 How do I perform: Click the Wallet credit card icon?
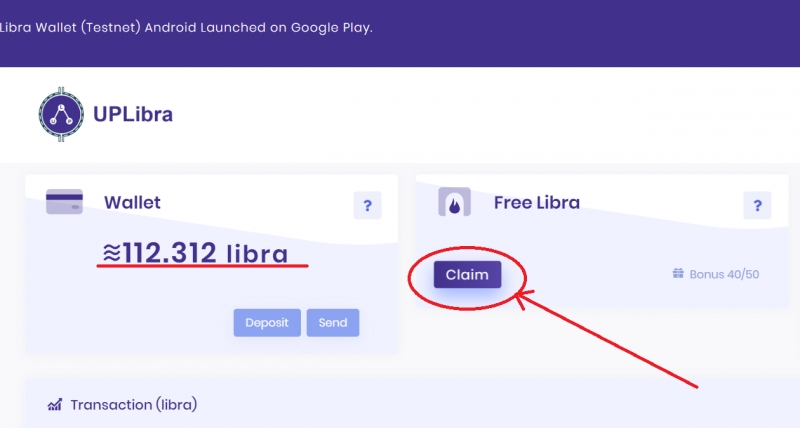64,202
